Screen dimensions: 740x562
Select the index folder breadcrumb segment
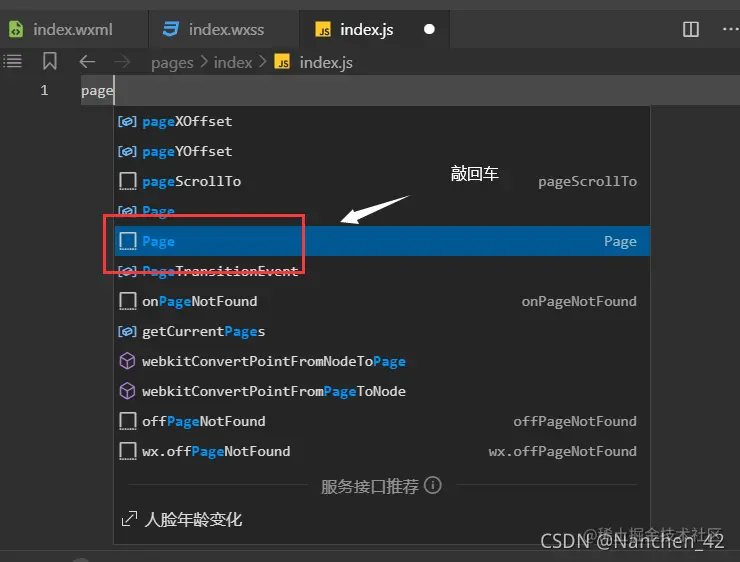click(233, 63)
